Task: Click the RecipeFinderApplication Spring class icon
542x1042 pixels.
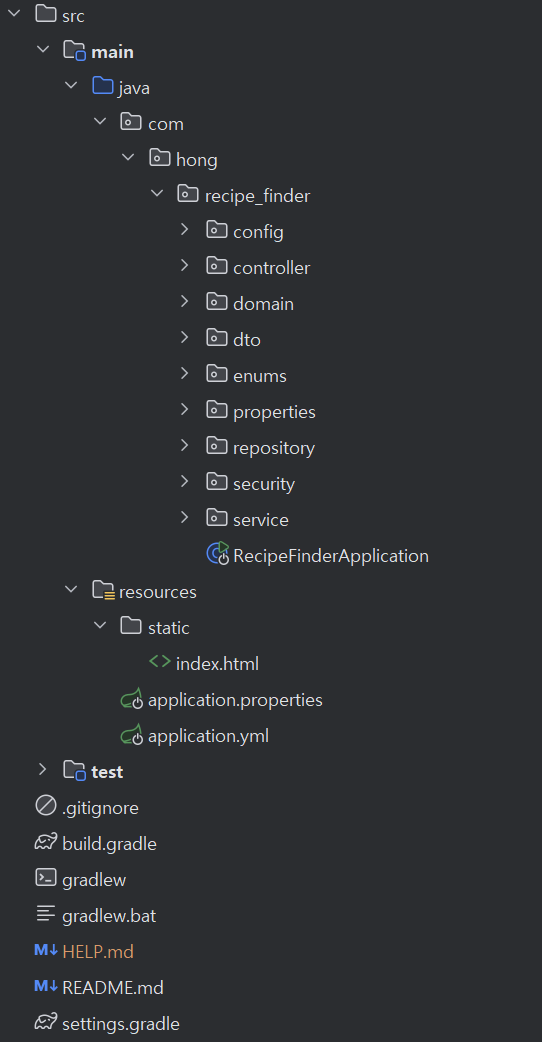Action: 218,554
